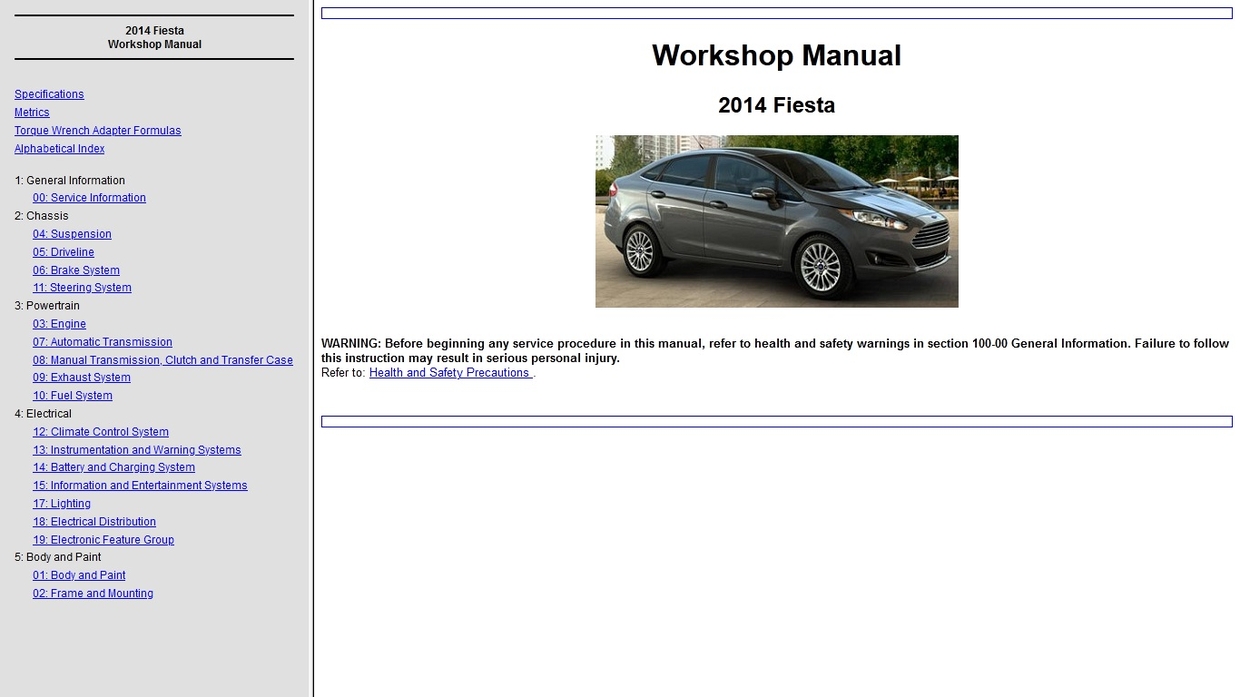Open the Automatic Transmission chapter

click(x=102, y=341)
